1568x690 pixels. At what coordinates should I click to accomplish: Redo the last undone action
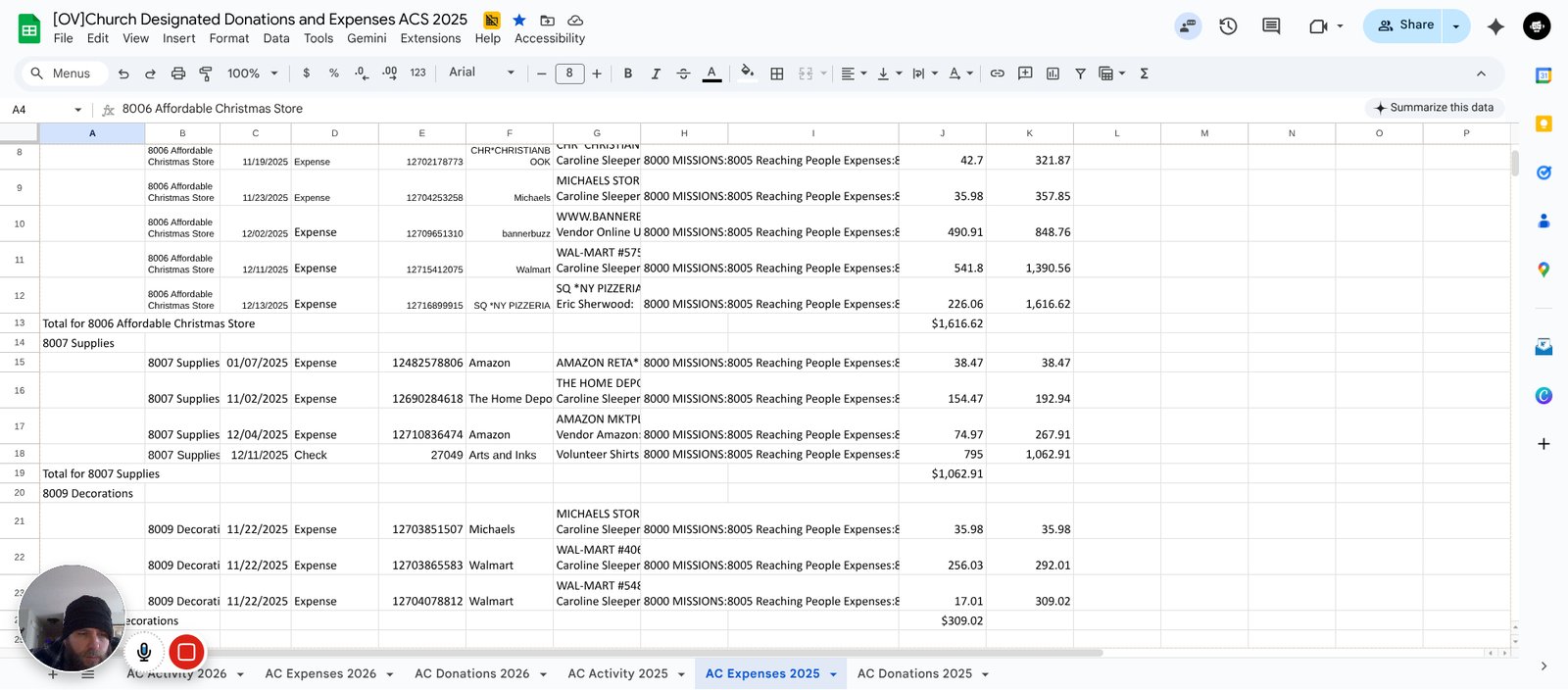(x=150, y=74)
